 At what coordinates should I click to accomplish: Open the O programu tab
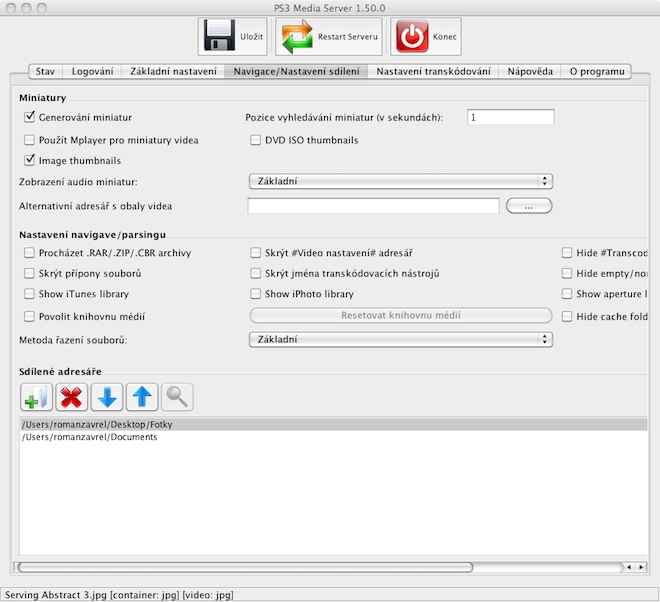[596, 71]
